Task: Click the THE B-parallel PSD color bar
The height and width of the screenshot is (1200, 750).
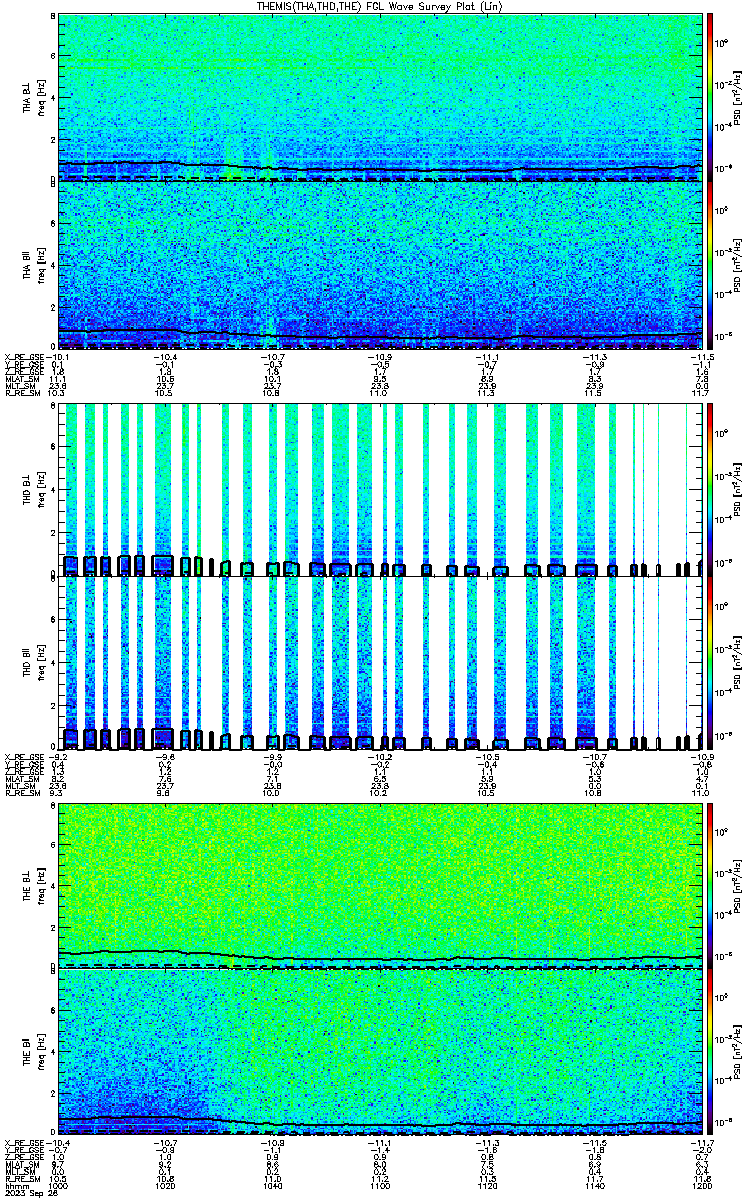Action: (711, 1052)
